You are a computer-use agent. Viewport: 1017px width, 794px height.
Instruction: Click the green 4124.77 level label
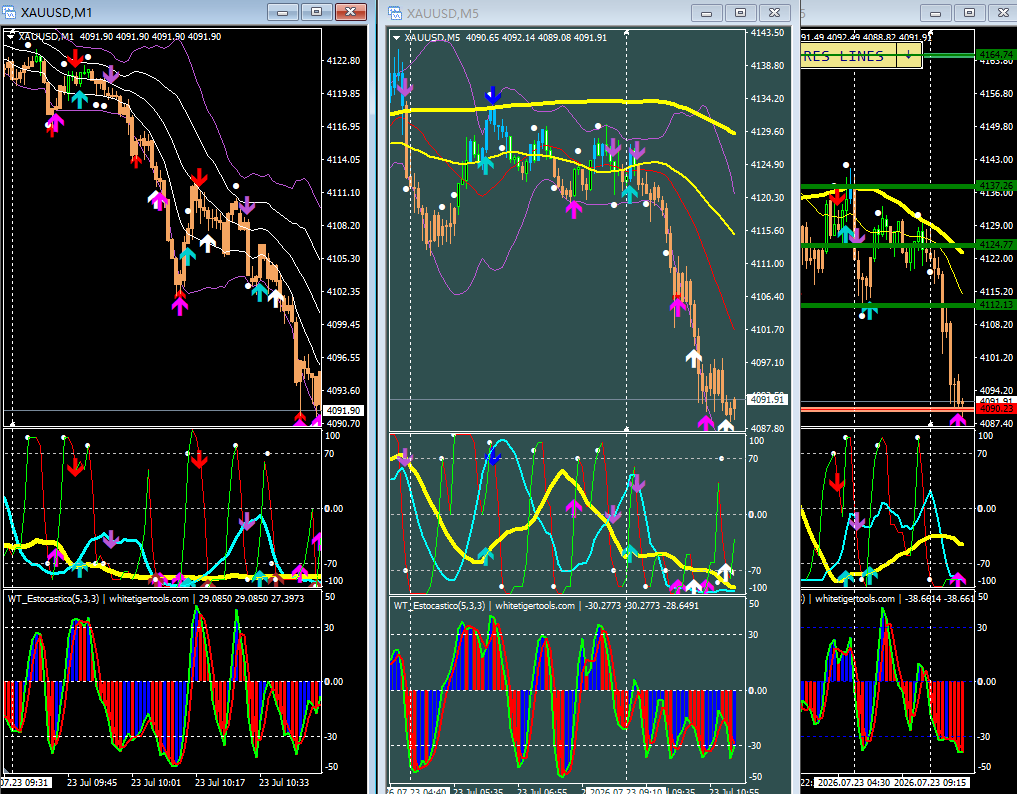(996, 245)
